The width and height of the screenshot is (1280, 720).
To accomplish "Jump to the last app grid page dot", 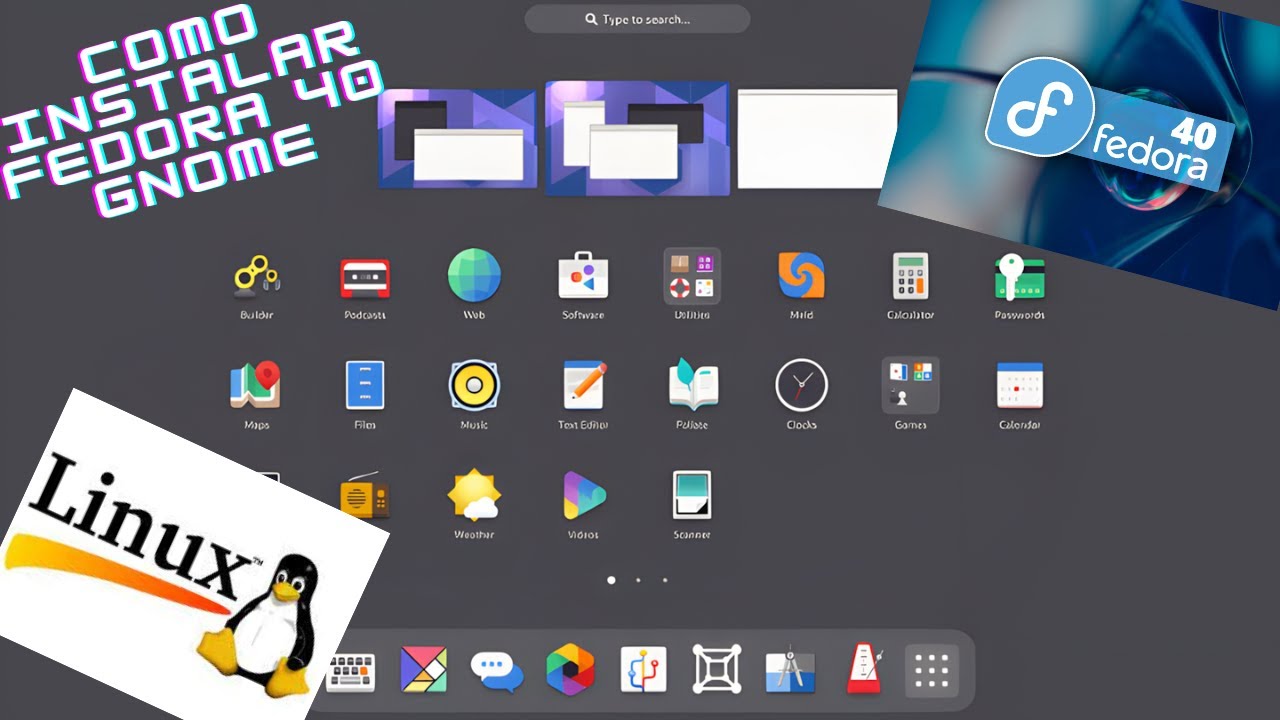I will click(x=665, y=580).
